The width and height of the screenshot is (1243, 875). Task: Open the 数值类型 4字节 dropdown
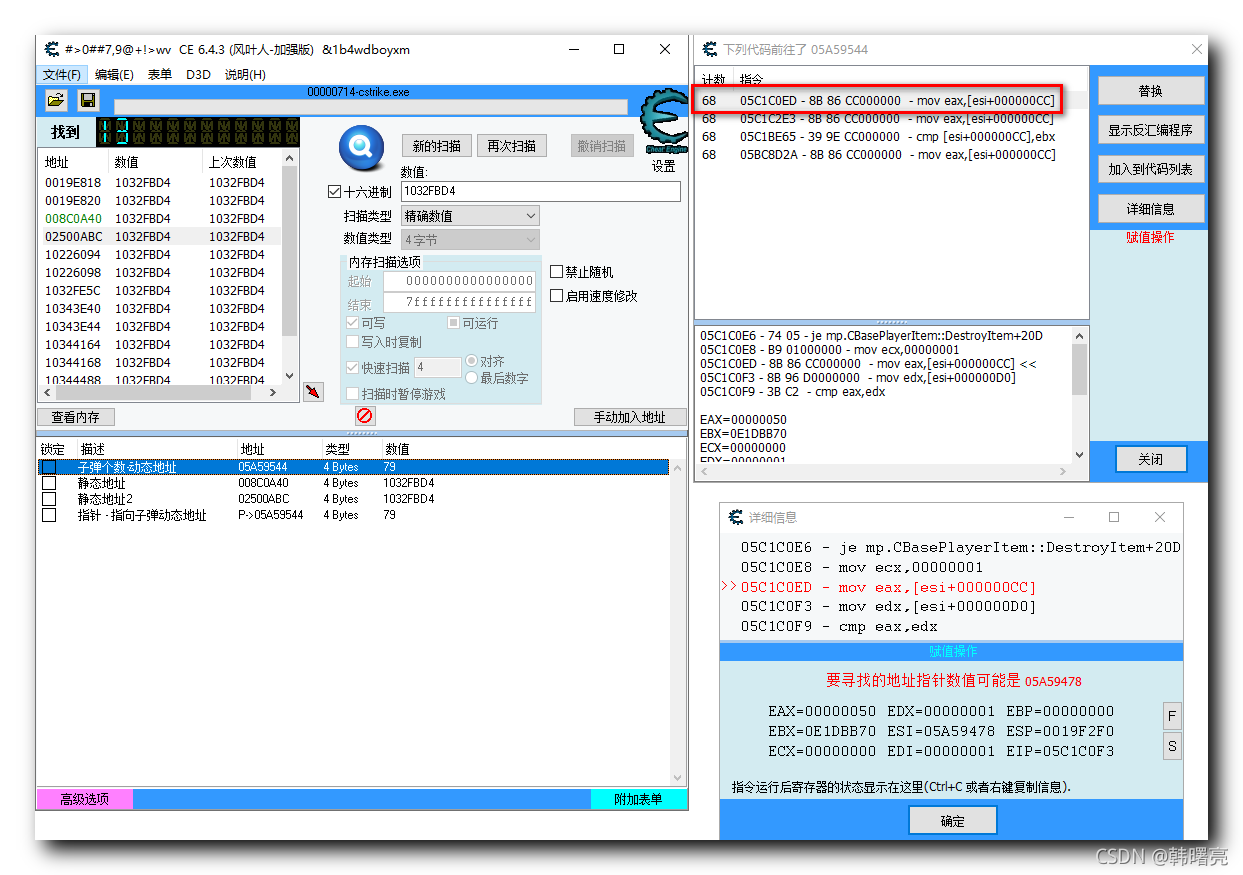coord(470,240)
